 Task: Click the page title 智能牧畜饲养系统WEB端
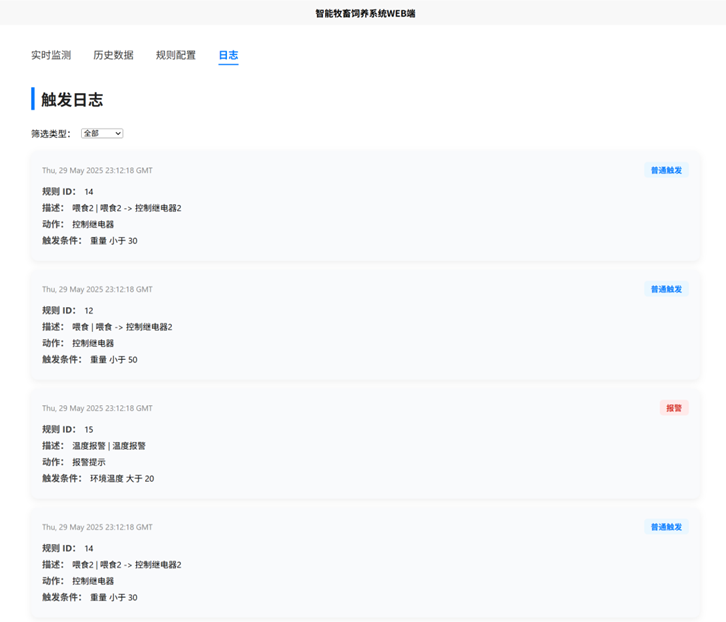coord(365,13)
